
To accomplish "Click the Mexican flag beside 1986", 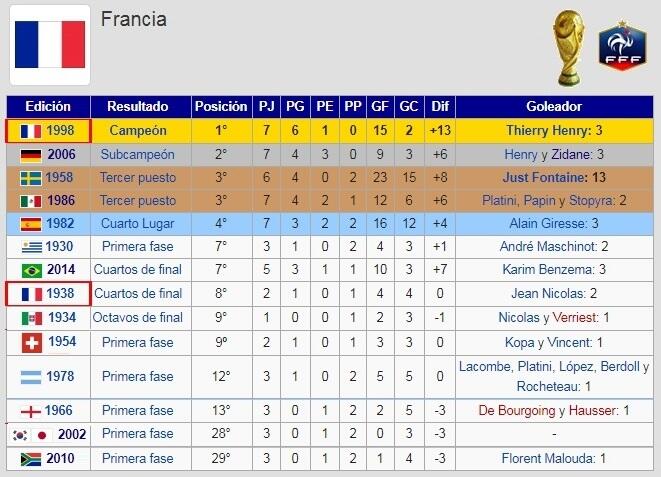I will click(x=30, y=201).
